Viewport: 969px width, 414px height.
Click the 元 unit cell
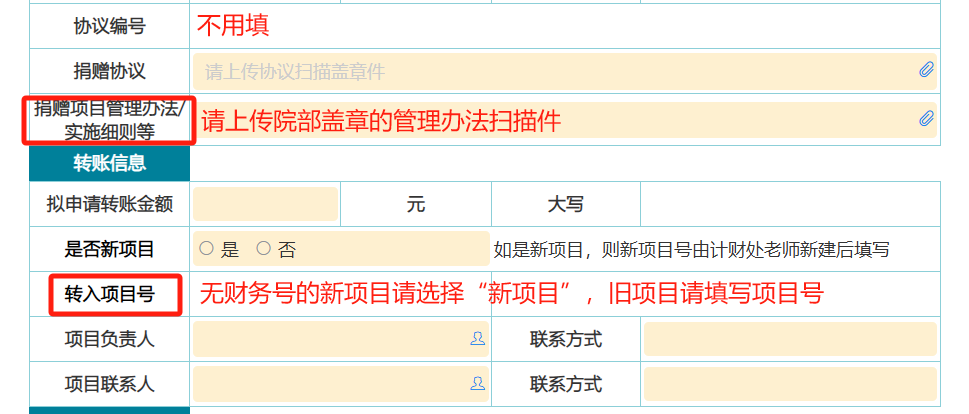tap(415, 204)
